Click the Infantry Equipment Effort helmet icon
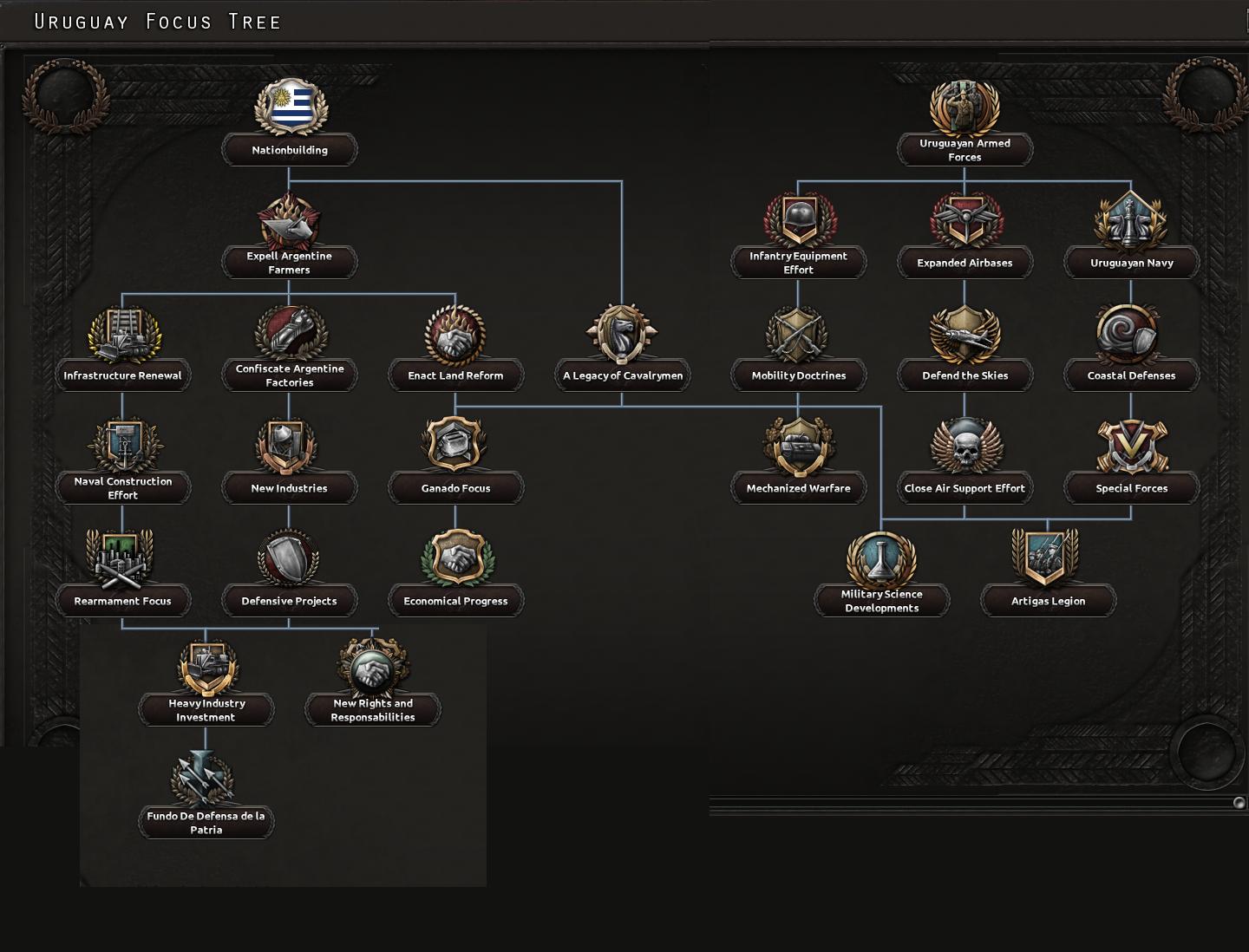 coord(799,219)
